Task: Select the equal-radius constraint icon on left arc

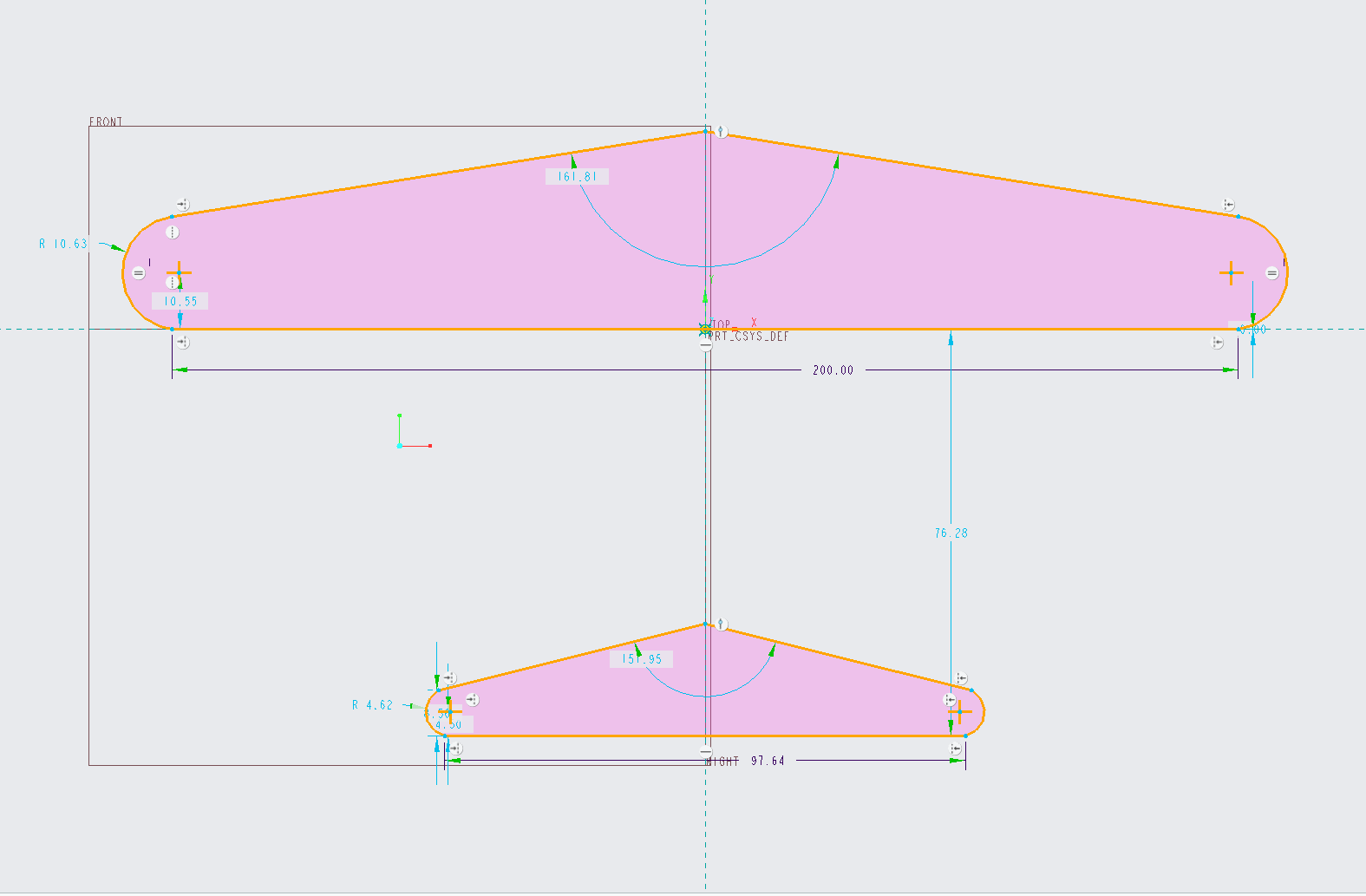Action: [139, 273]
